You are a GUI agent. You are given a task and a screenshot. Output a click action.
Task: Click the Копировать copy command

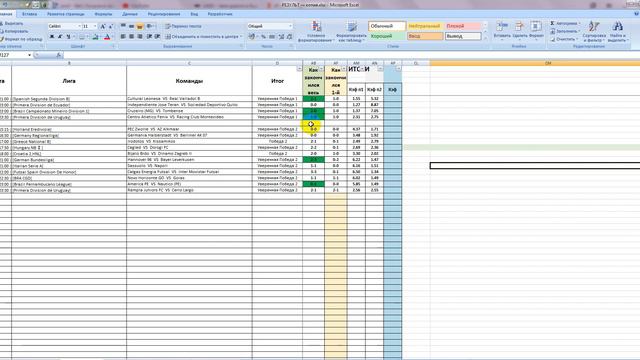pos(14,31)
